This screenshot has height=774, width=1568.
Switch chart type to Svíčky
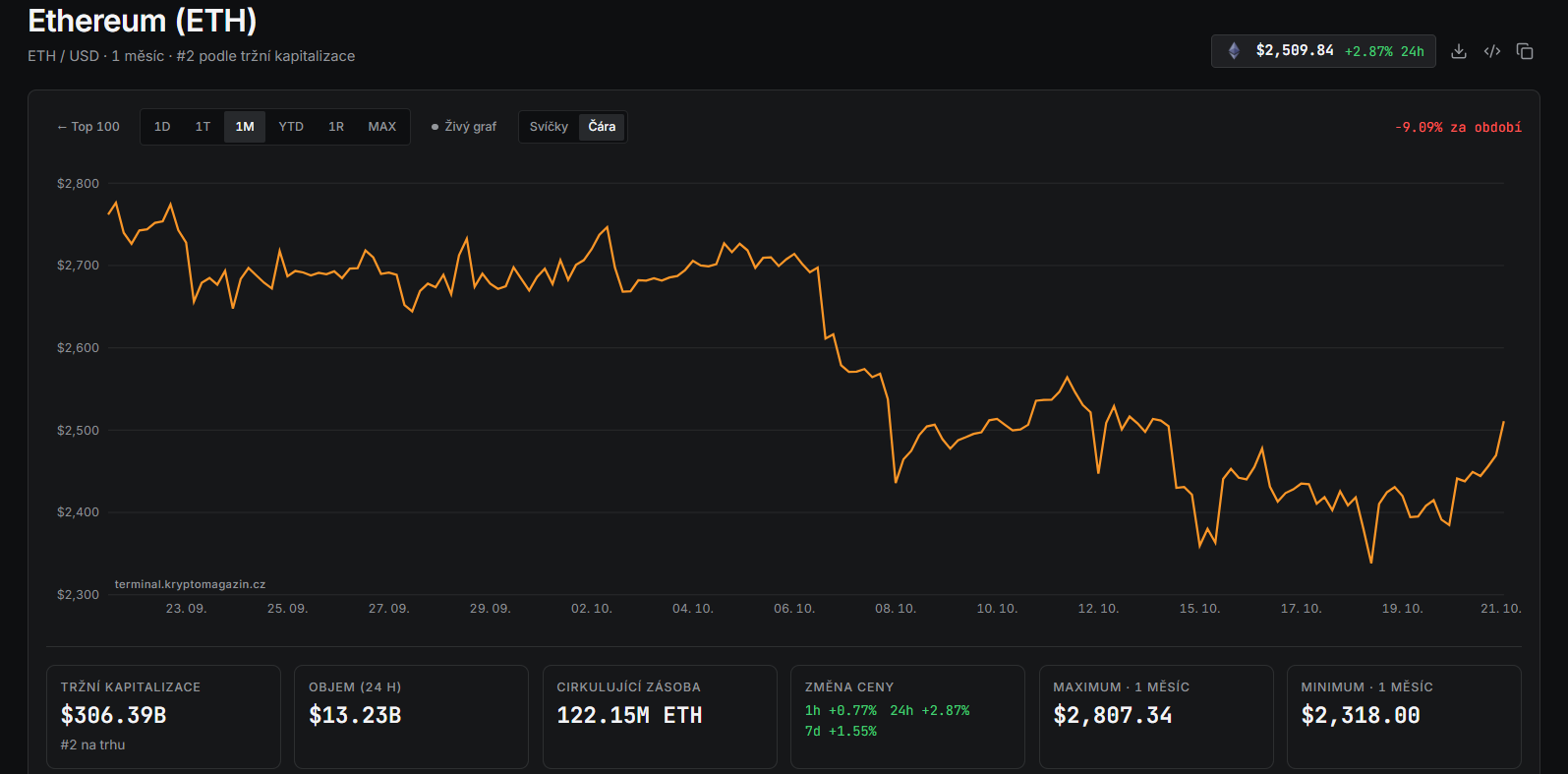click(549, 127)
